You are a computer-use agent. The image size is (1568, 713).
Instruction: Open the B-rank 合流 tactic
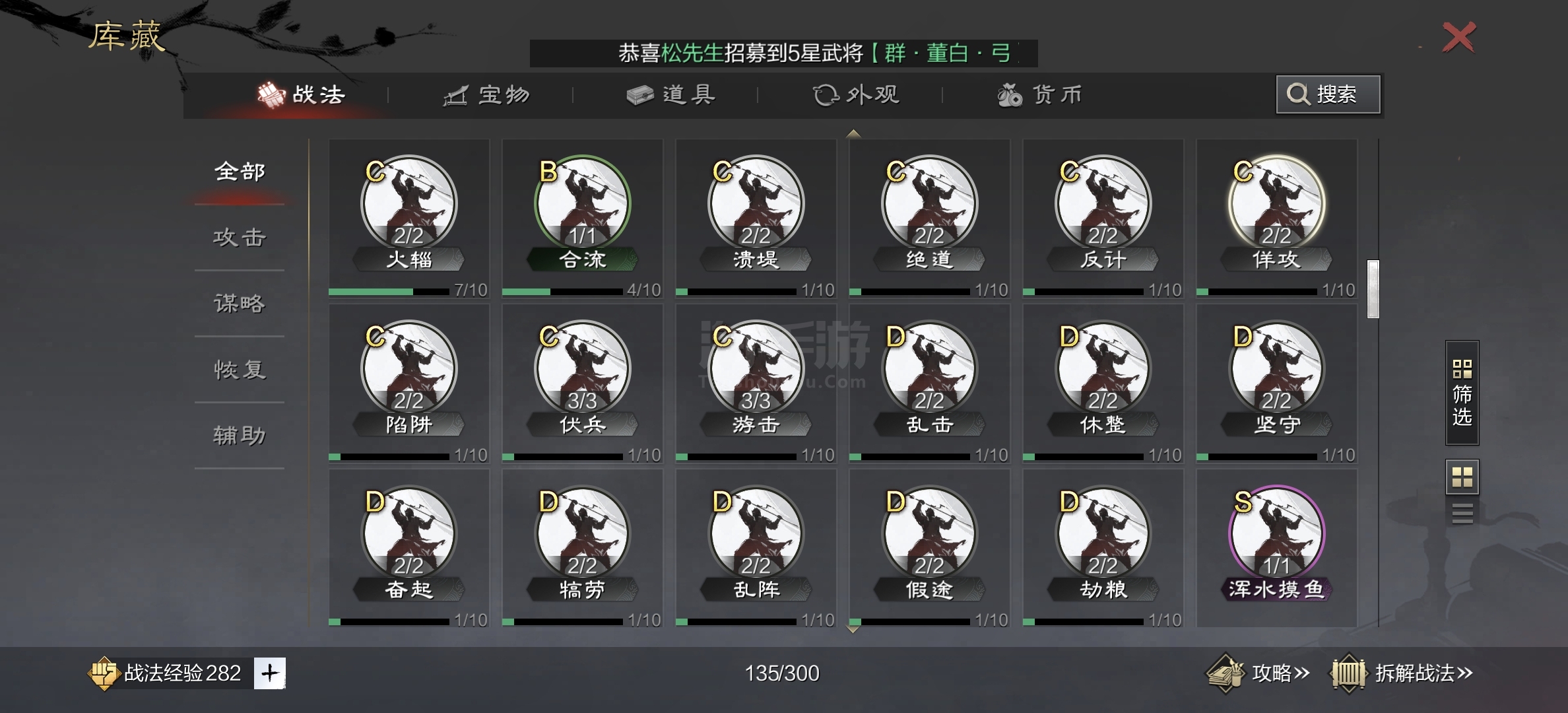(582, 218)
